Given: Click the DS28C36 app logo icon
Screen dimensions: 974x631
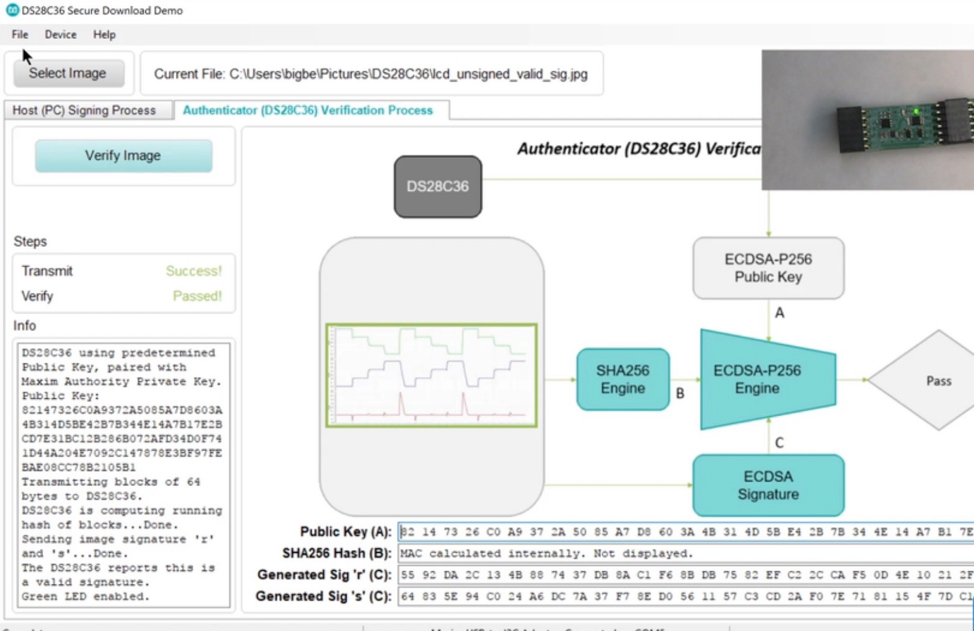Looking at the screenshot, I should 12,11.
